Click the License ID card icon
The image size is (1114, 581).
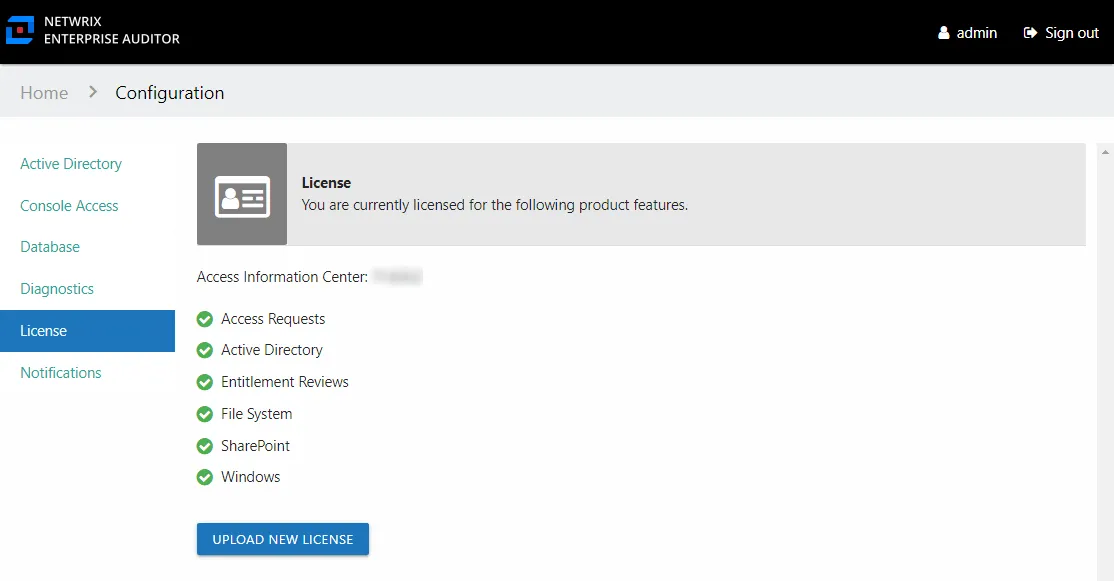pos(242,196)
